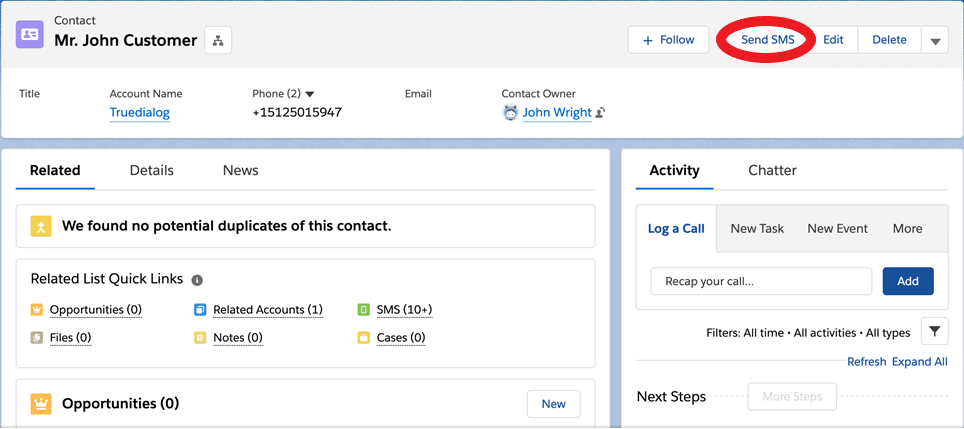This screenshot has width=964, height=429.
Task: Click the activity filter funnel icon
Action: [934, 332]
